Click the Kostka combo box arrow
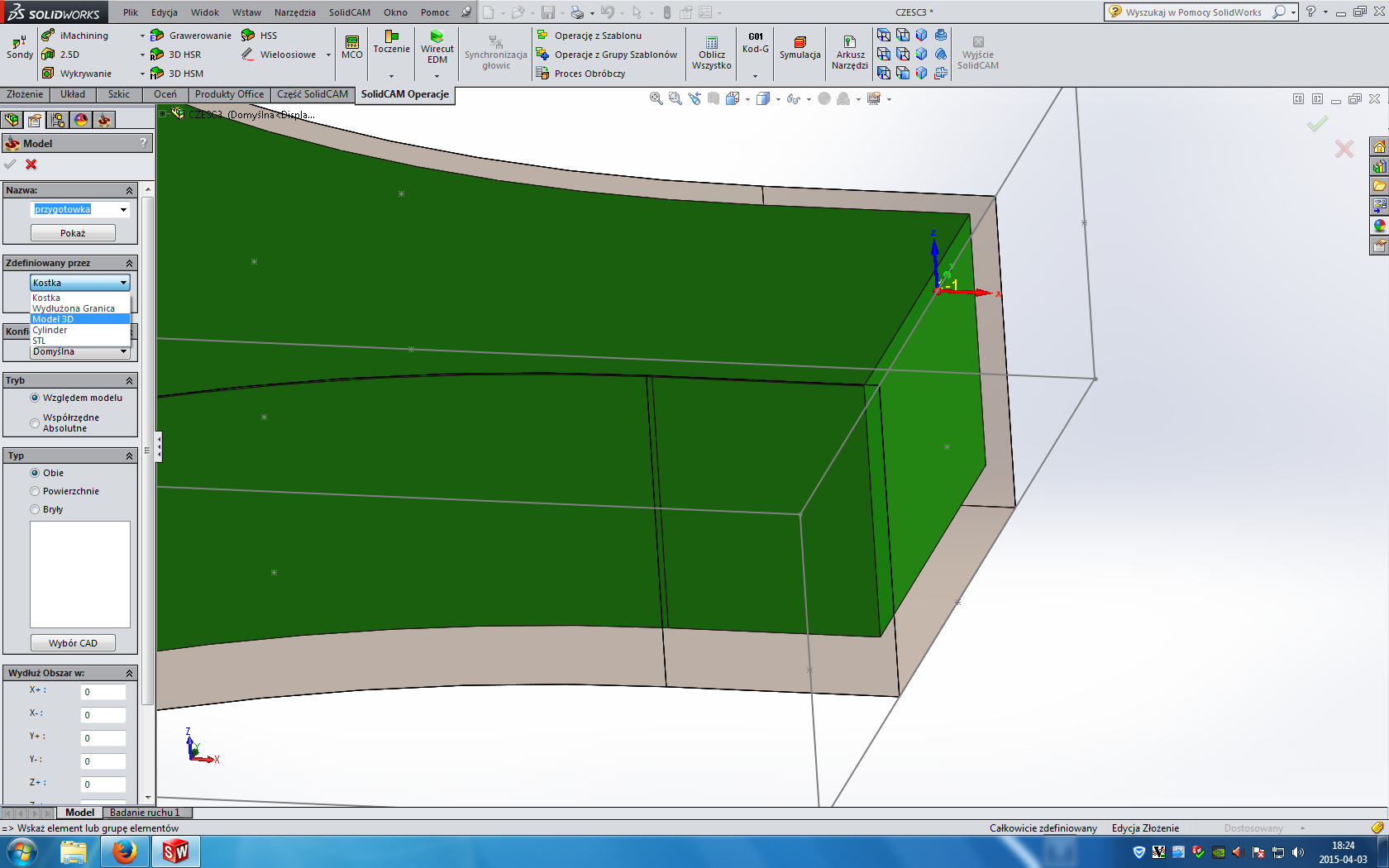1389x868 pixels. [123, 283]
